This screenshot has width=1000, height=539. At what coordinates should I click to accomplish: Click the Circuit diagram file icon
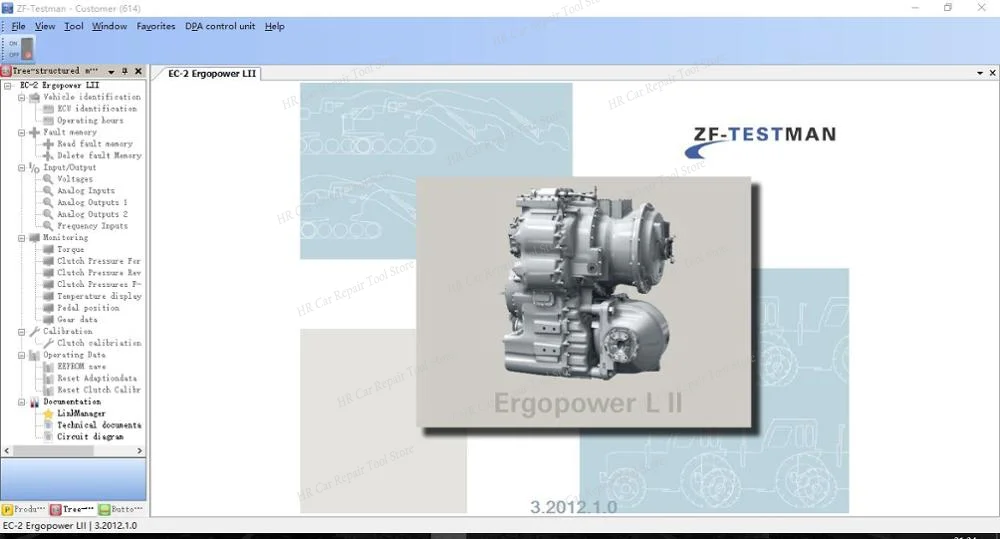point(48,437)
